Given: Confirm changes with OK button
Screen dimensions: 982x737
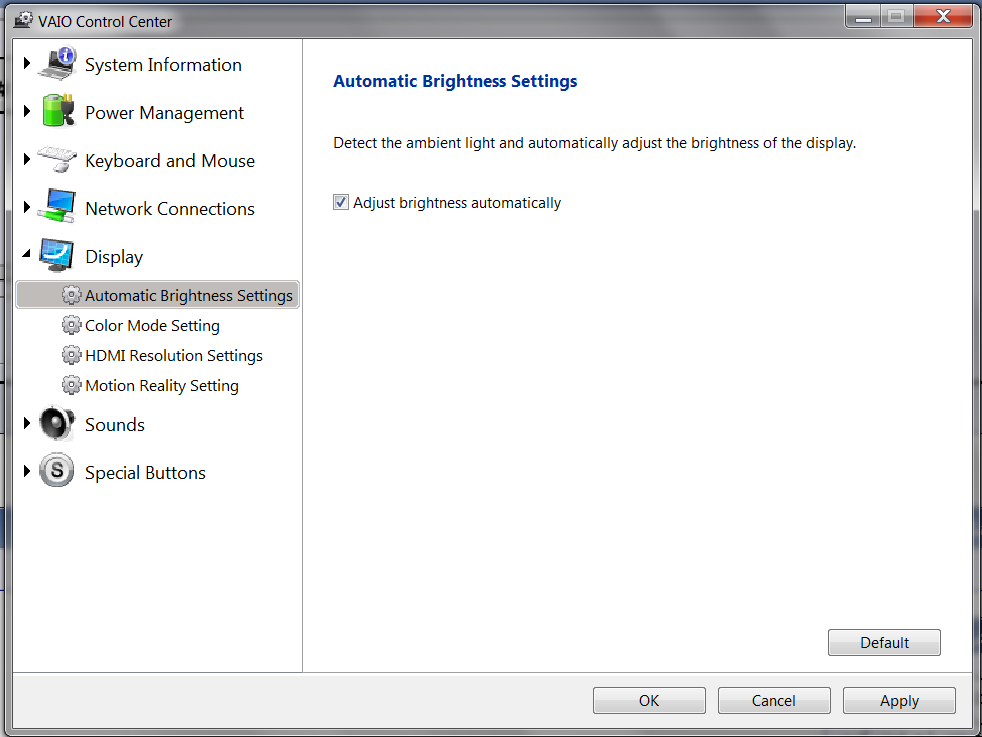Looking at the screenshot, I should (649, 700).
